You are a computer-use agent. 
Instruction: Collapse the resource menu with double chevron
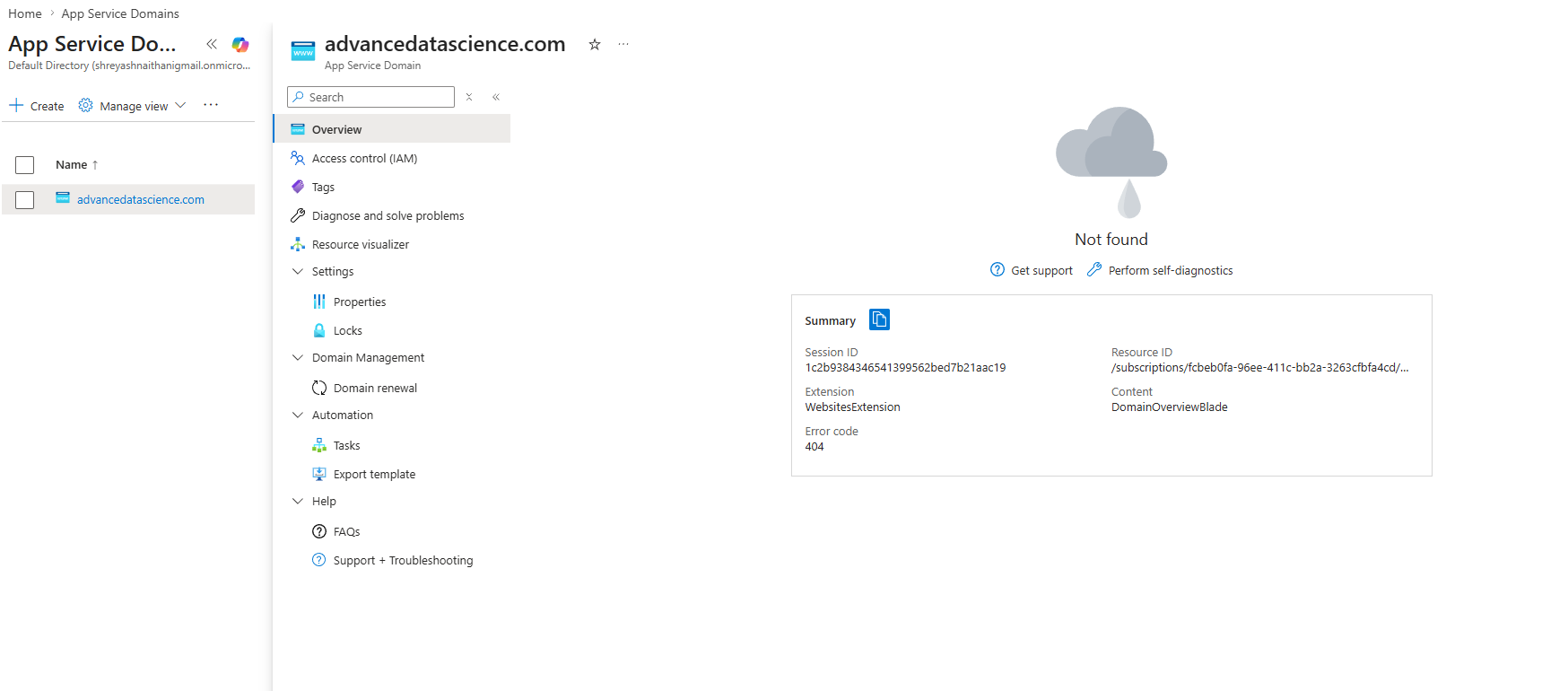(496, 97)
